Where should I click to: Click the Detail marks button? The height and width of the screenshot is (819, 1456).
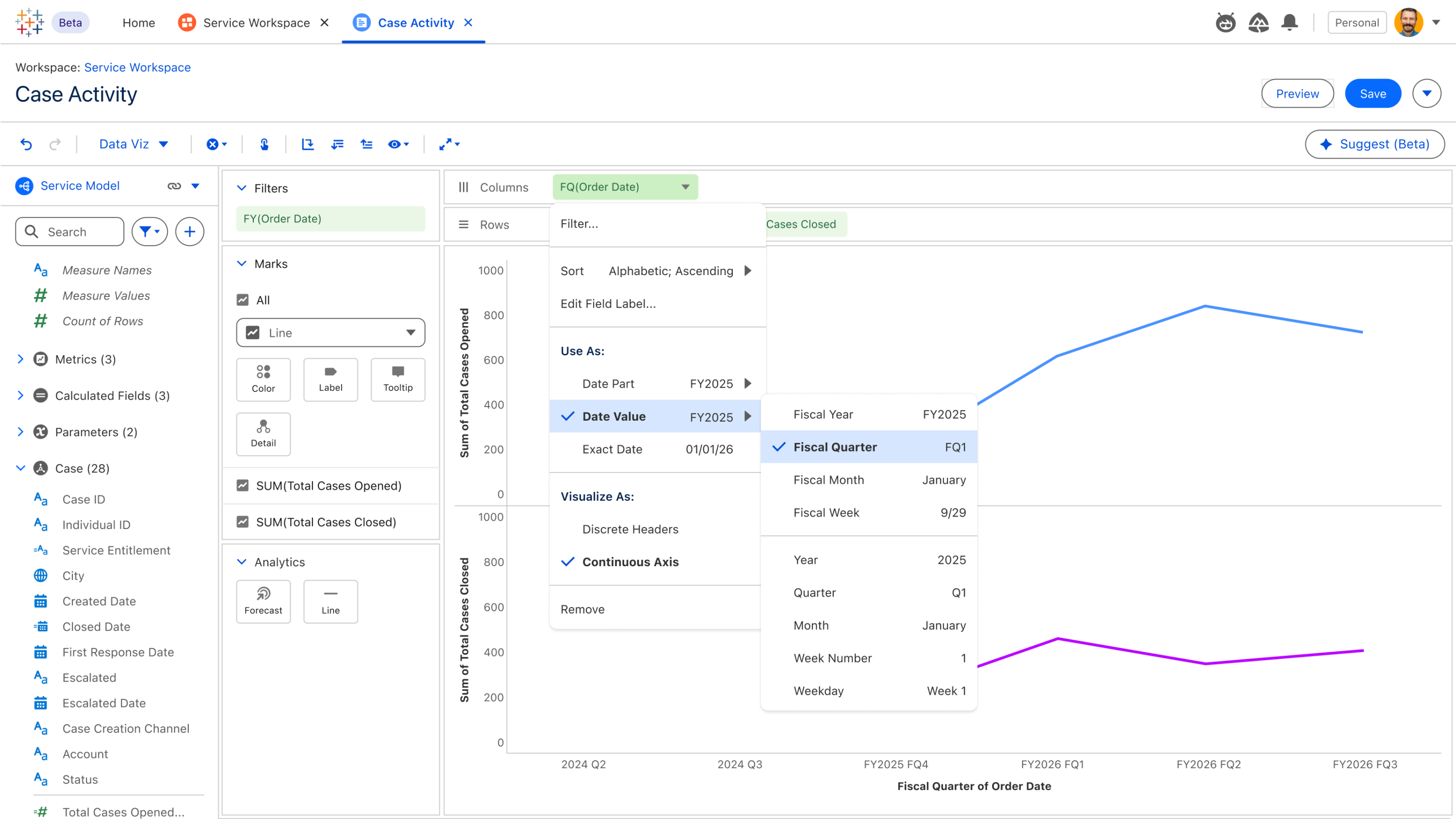pyautogui.click(x=264, y=434)
